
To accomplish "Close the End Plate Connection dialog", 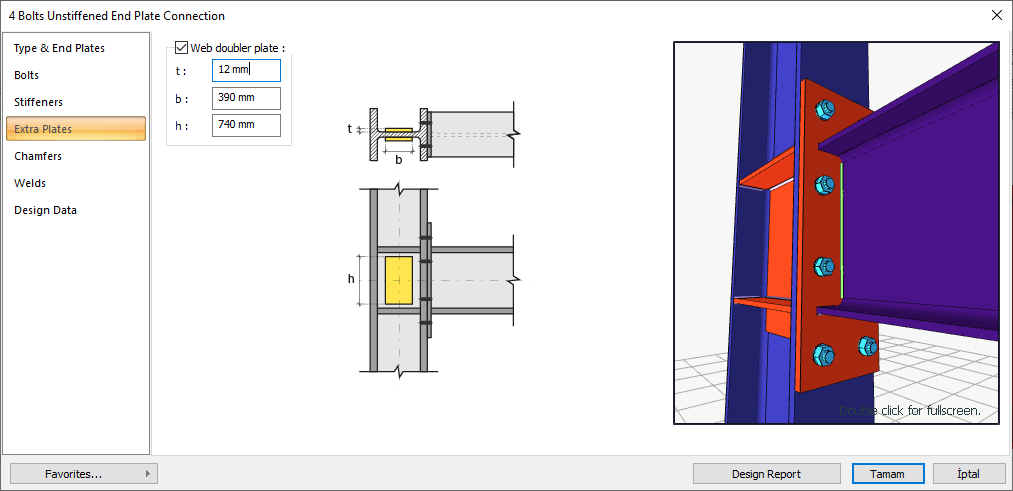I will coord(996,16).
